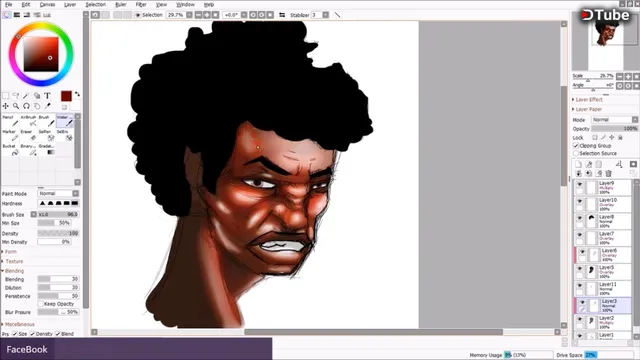Show the color wheel panel
640x360 pixels.
(7, 15)
